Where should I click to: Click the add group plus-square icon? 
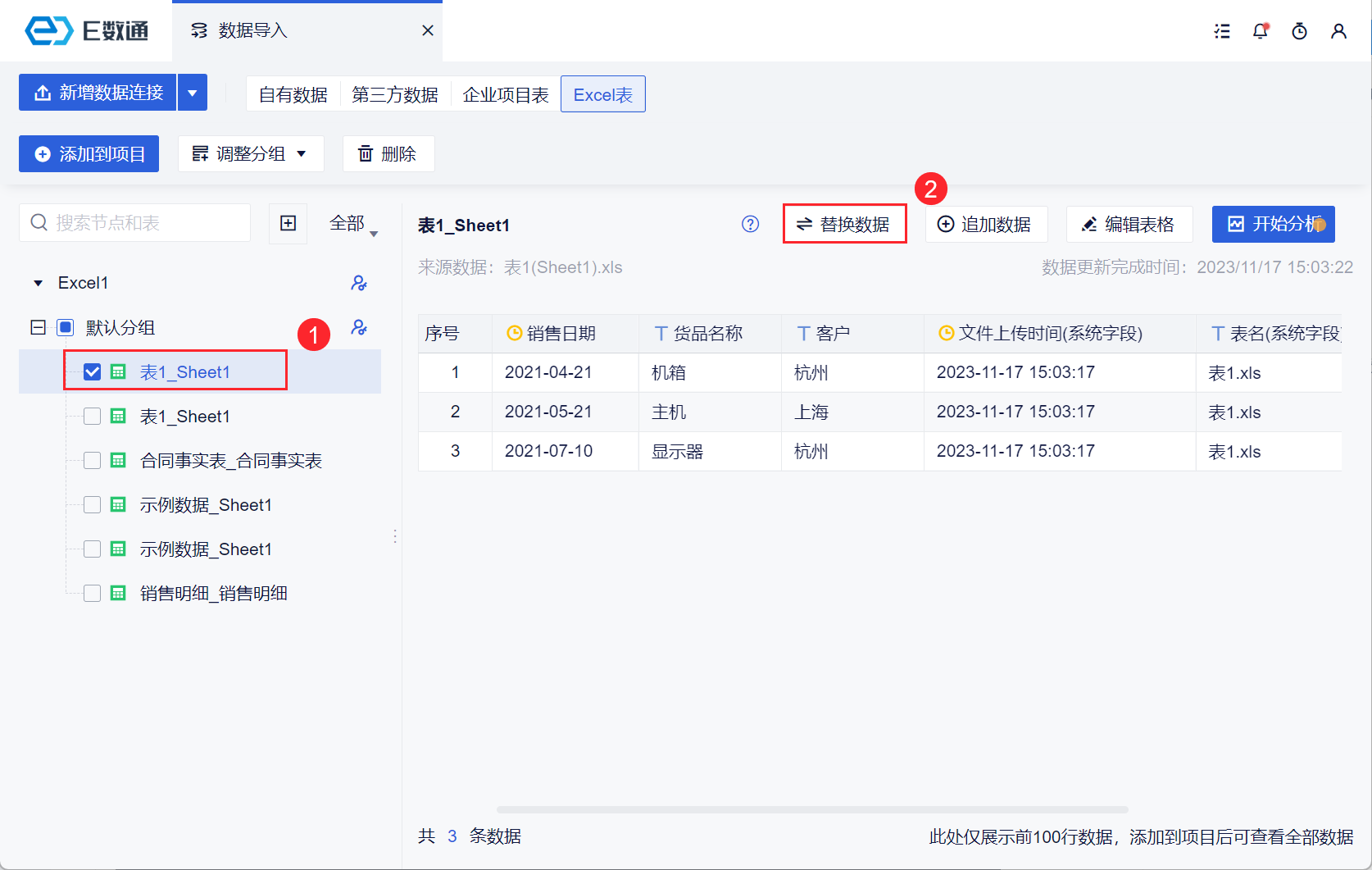click(288, 223)
